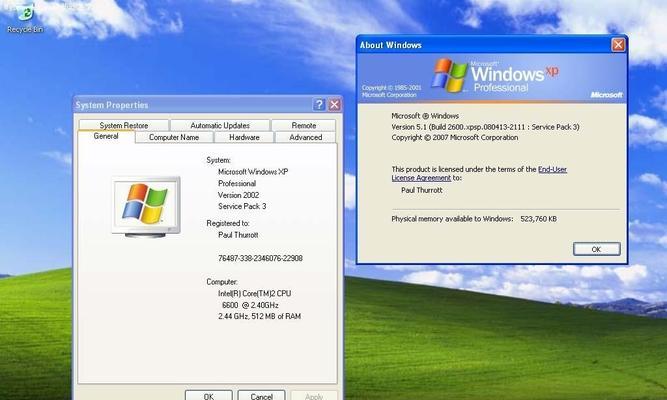Click the product ID 76487-338-2346076-22908

pos(260,258)
